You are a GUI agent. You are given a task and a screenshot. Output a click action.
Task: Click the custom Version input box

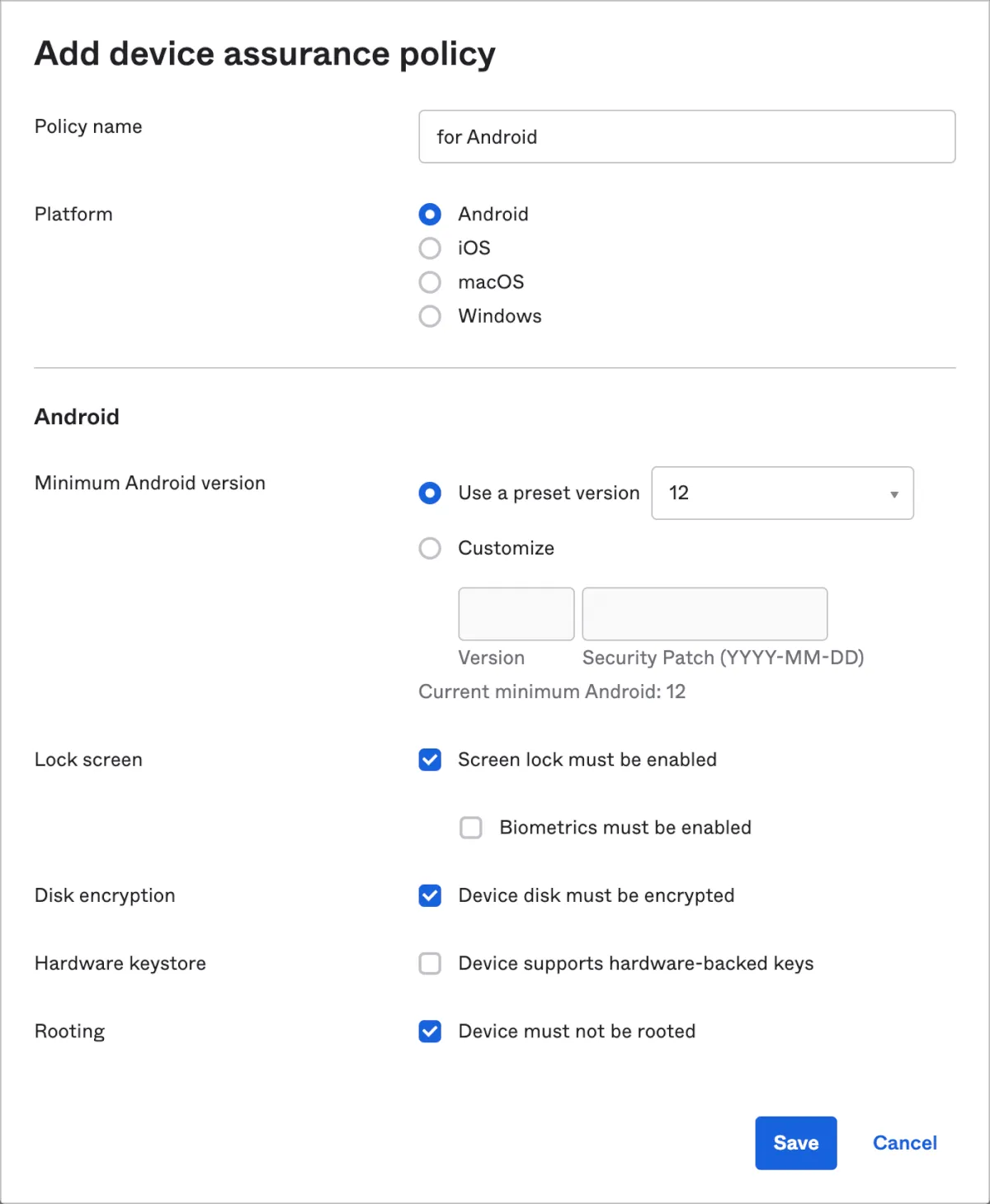pos(516,614)
